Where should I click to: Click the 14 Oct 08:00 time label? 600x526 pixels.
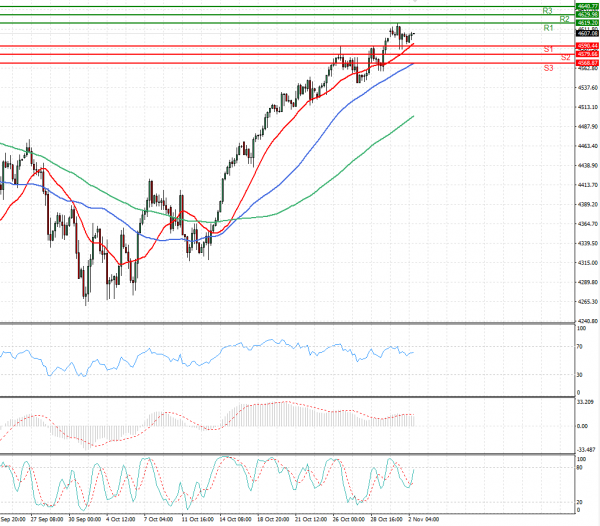235,519
